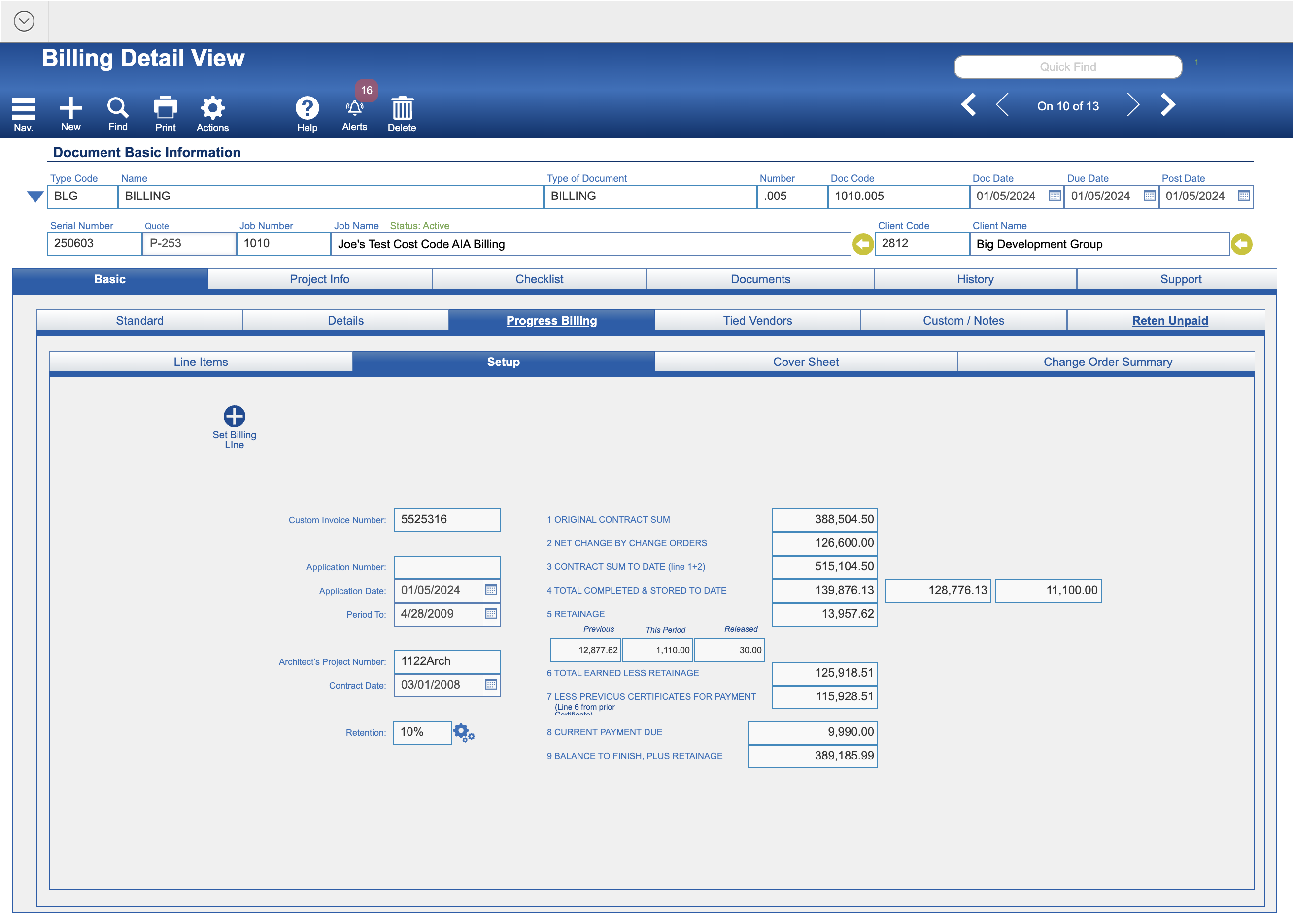The height and width of the screenshot is (924, 1293).
Task: Click yellow arrow beside Client Name field
Action: tap(1242, 244)
